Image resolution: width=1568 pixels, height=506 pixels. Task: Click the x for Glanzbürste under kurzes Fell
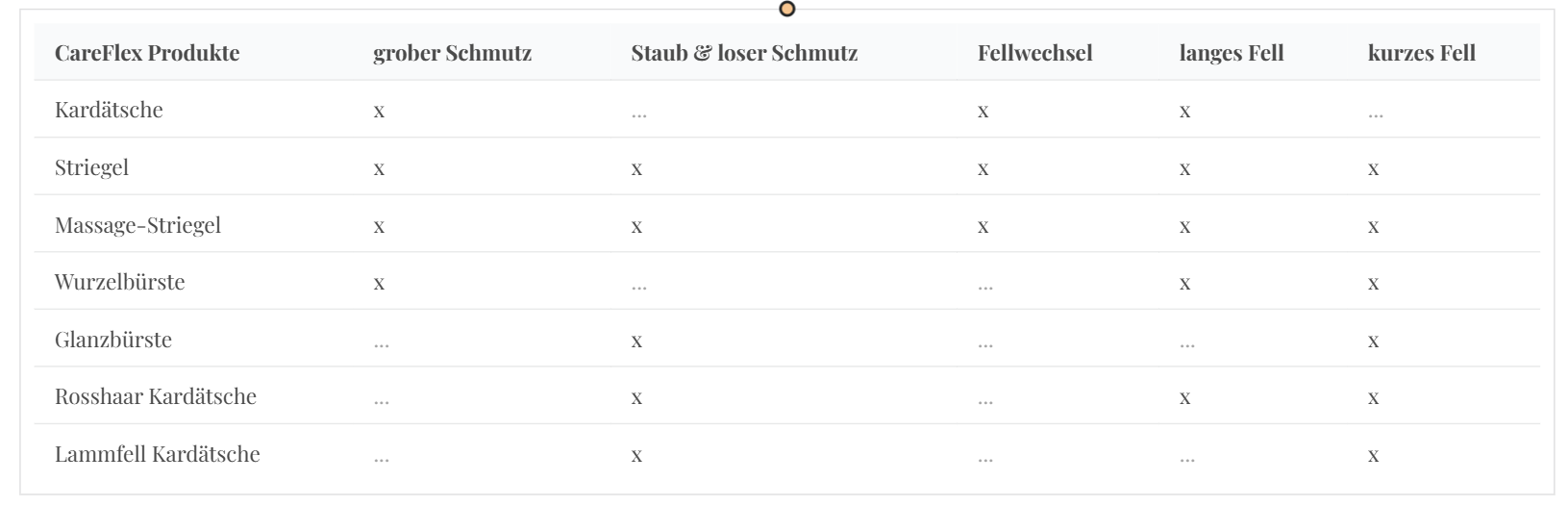(x=1373, y=342)
